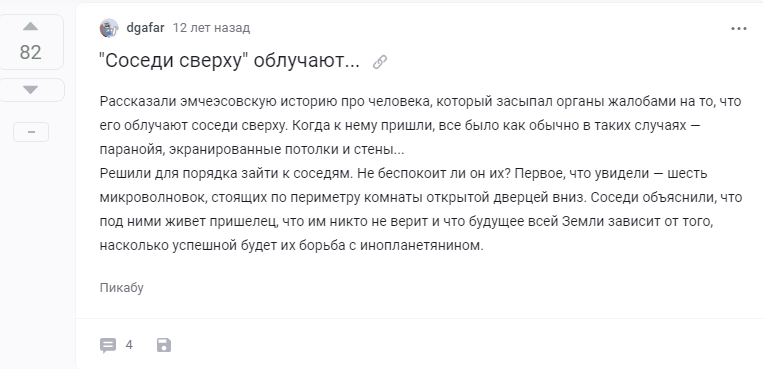Open dgafar's avatar picture
Viewport: 763px width, 369px height.
tap(109, 28)
